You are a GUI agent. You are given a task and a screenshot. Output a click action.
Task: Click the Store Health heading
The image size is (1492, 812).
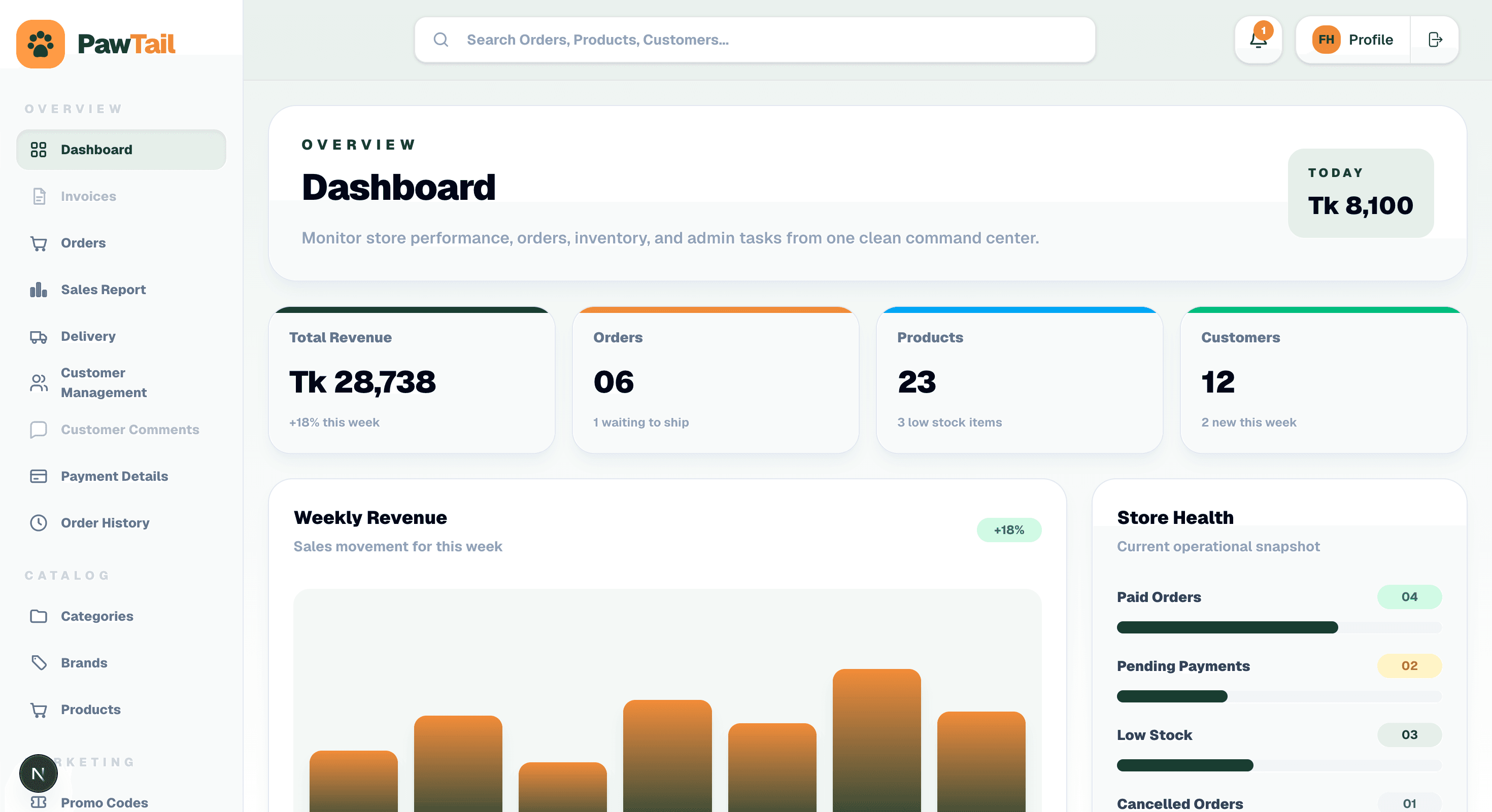point(1175,517)
